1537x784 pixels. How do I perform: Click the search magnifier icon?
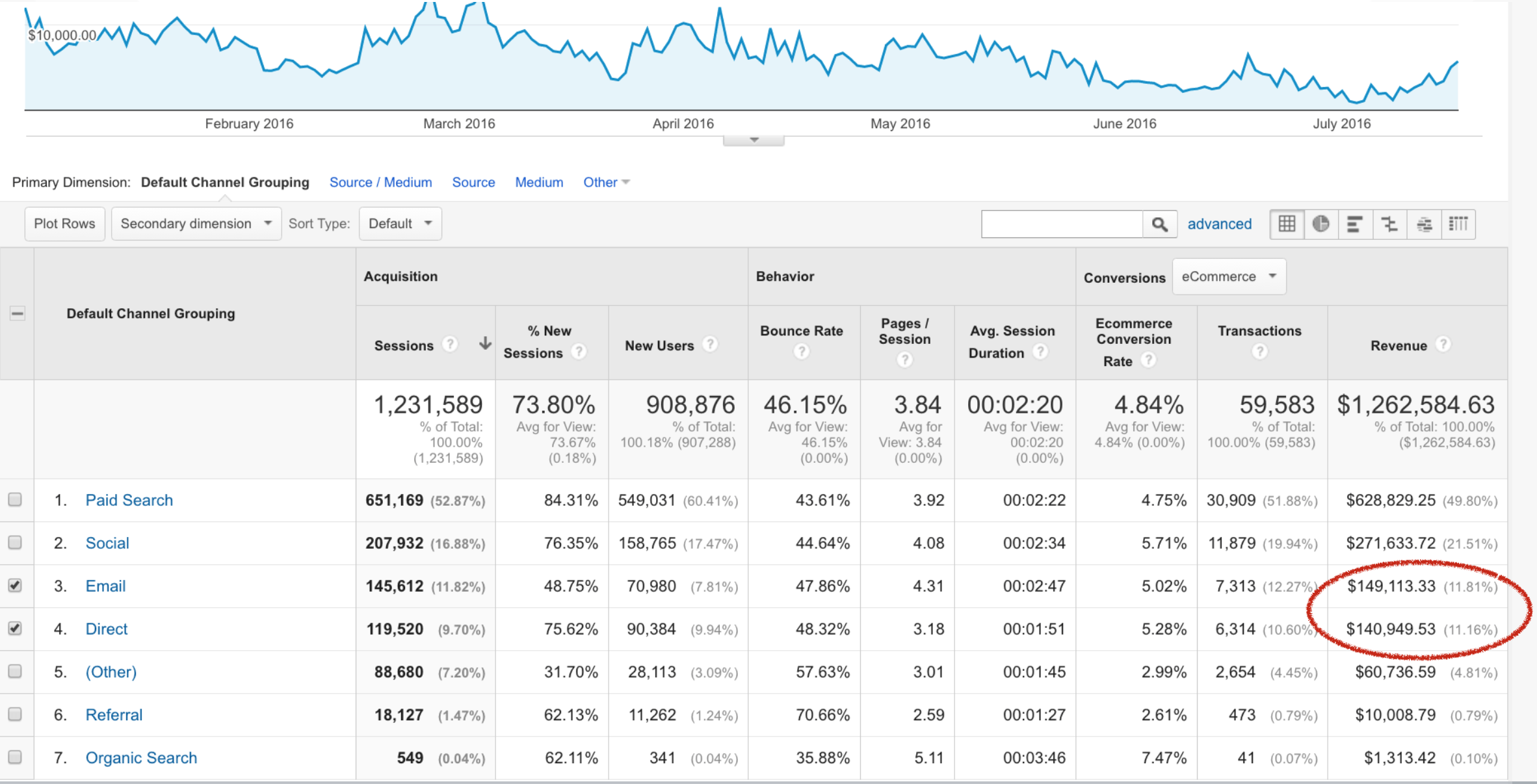click(1159, 224)
